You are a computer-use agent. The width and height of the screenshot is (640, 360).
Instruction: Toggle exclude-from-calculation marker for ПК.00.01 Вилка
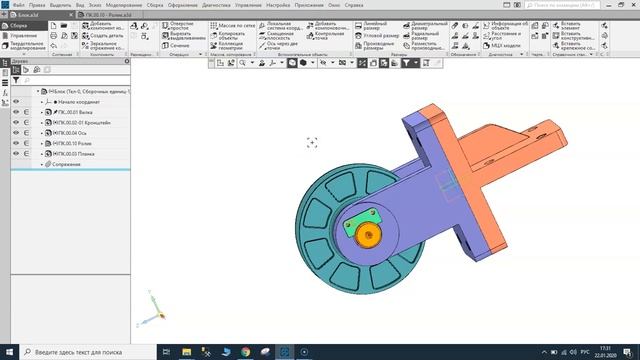tap(26, 112)
